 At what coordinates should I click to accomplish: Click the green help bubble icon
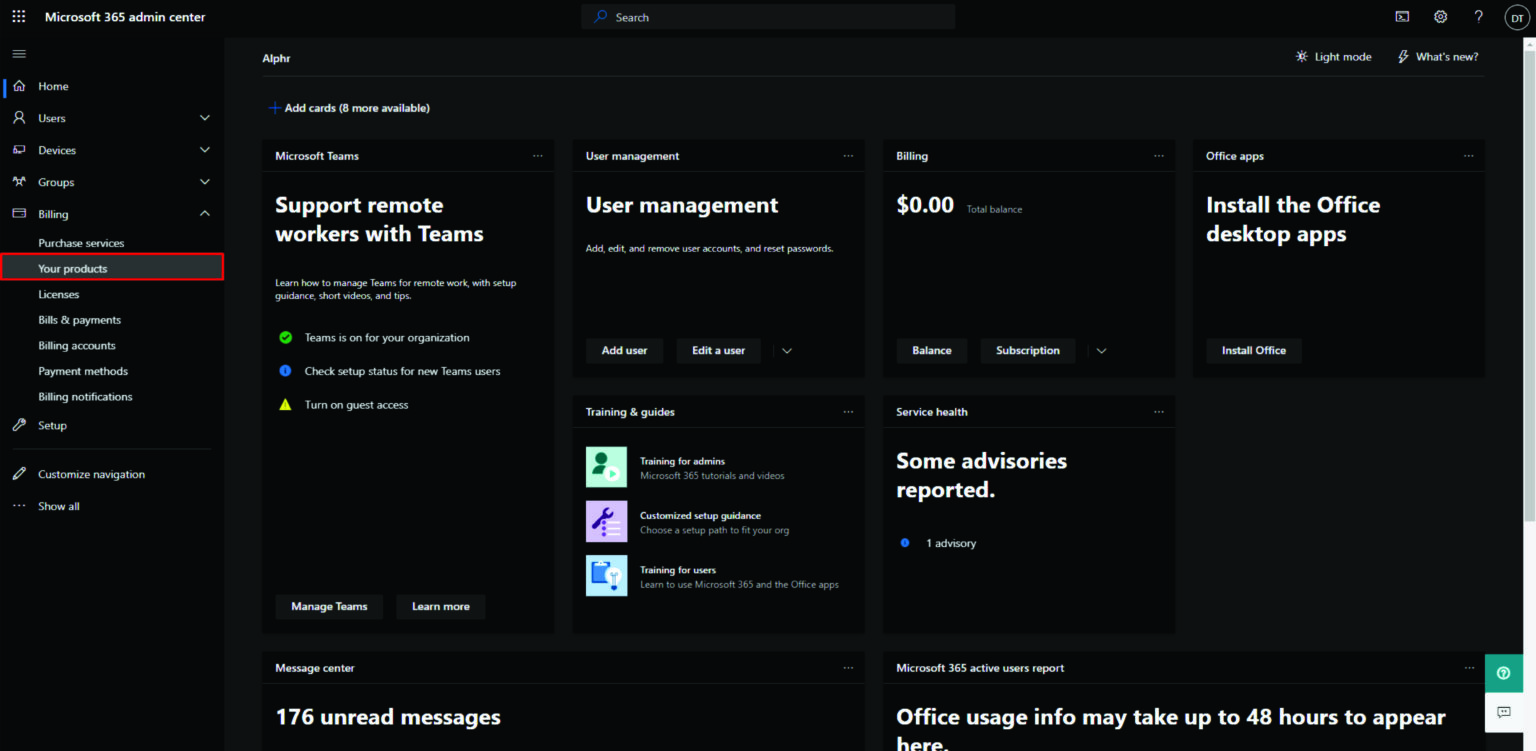[1504, 673]
